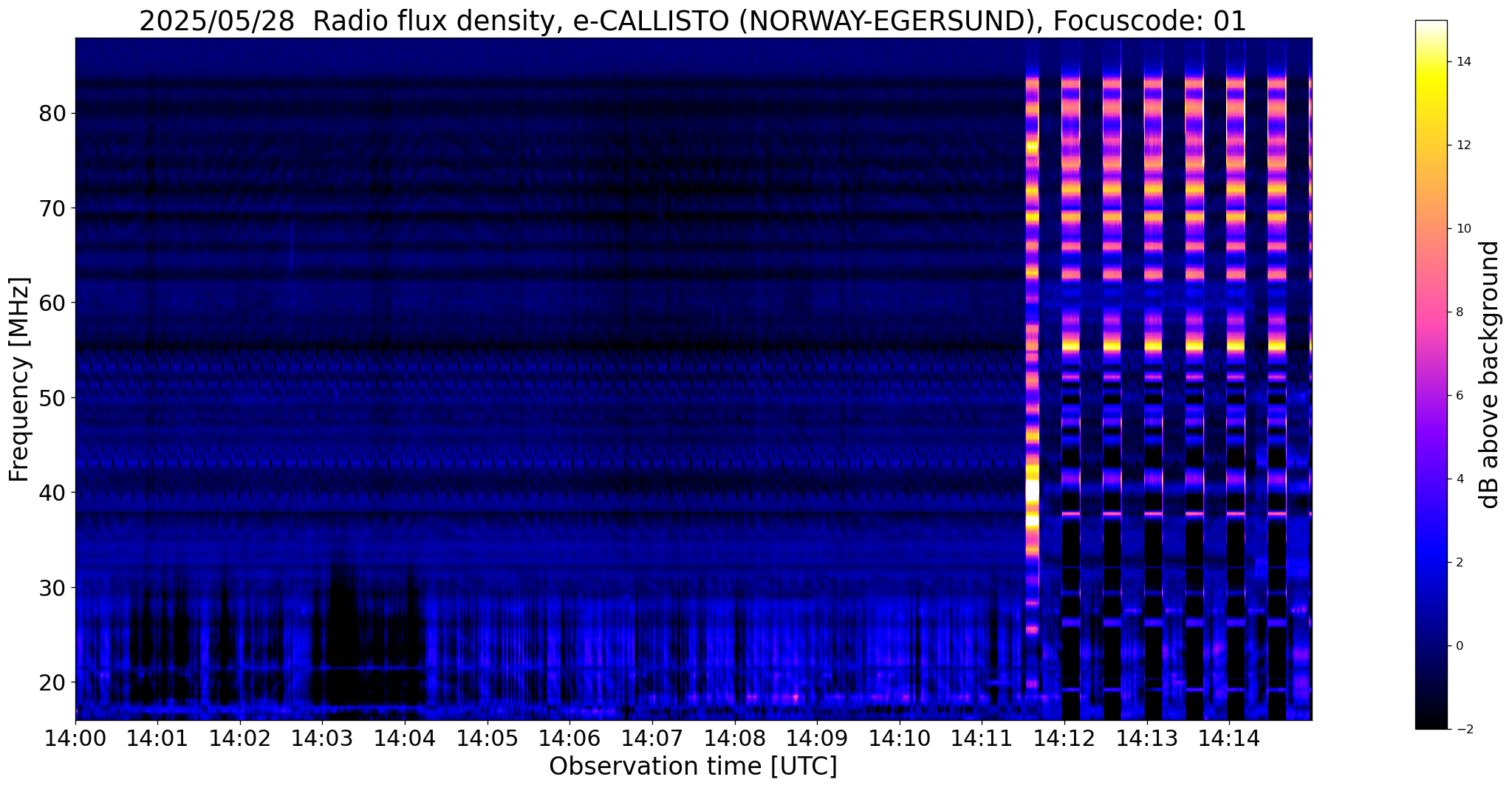This screenshot has height=788, width=1512.
Task: Click the 14:04 time tick label
Action: point(405,738)
